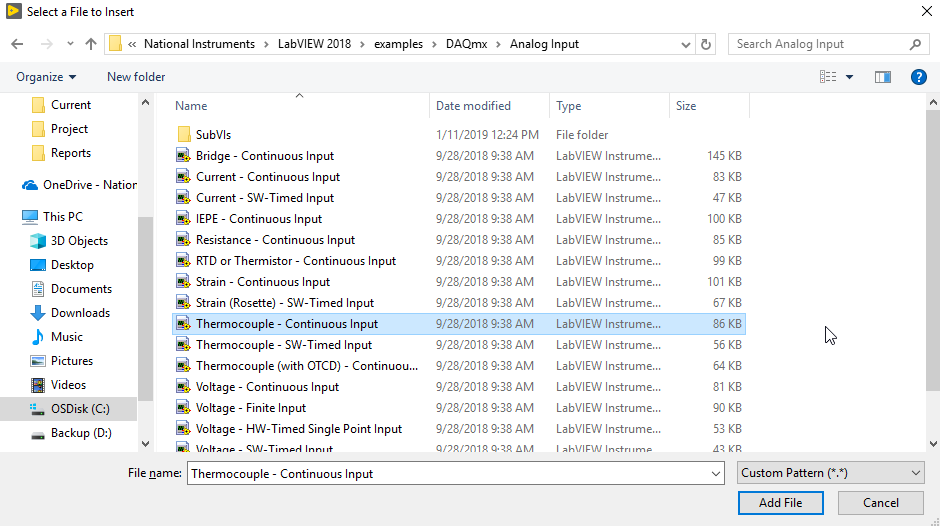Open the File name history dropdown
The image size is (940, 526).
[x=716, y=474]
